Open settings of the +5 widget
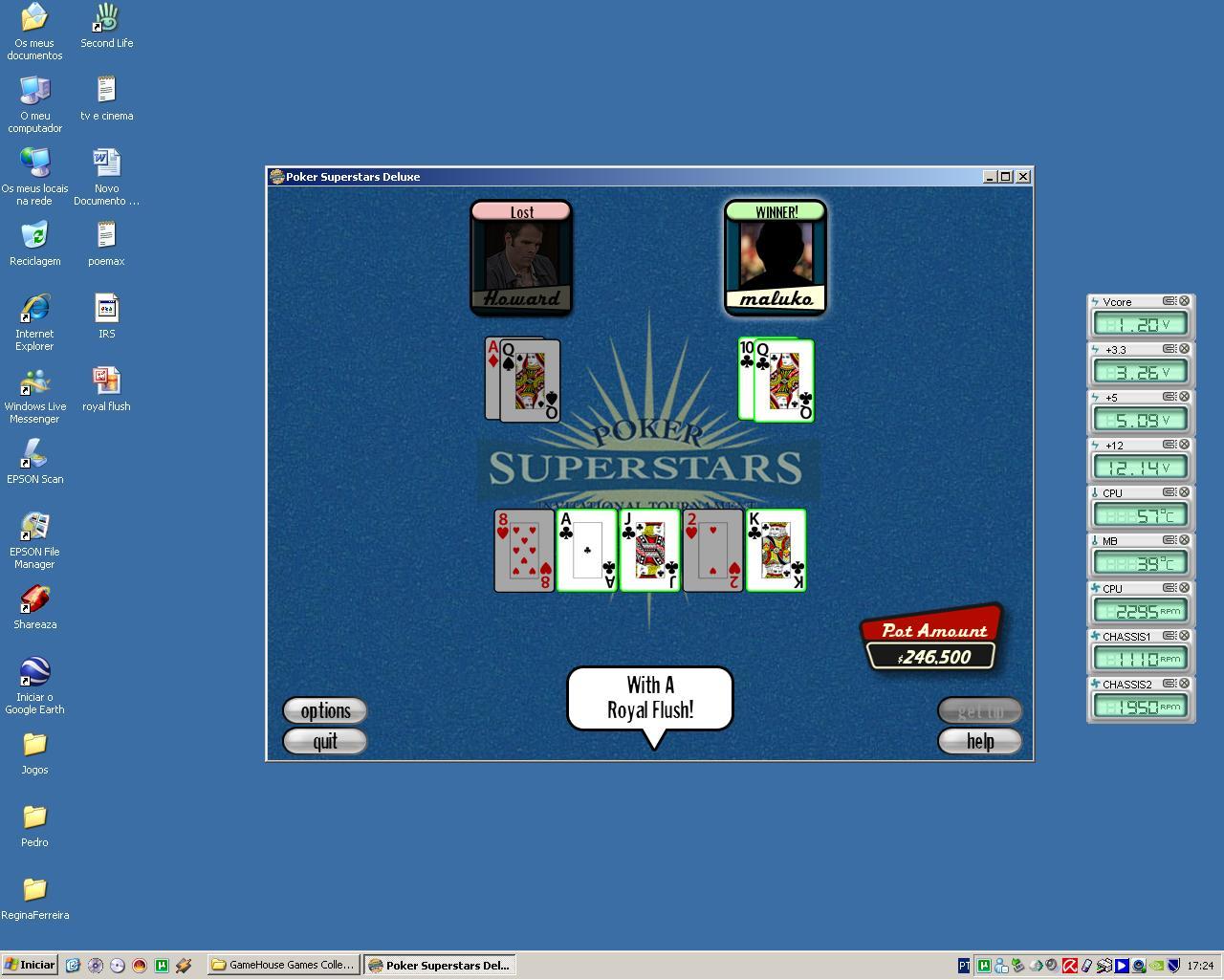 point(1169,397)
